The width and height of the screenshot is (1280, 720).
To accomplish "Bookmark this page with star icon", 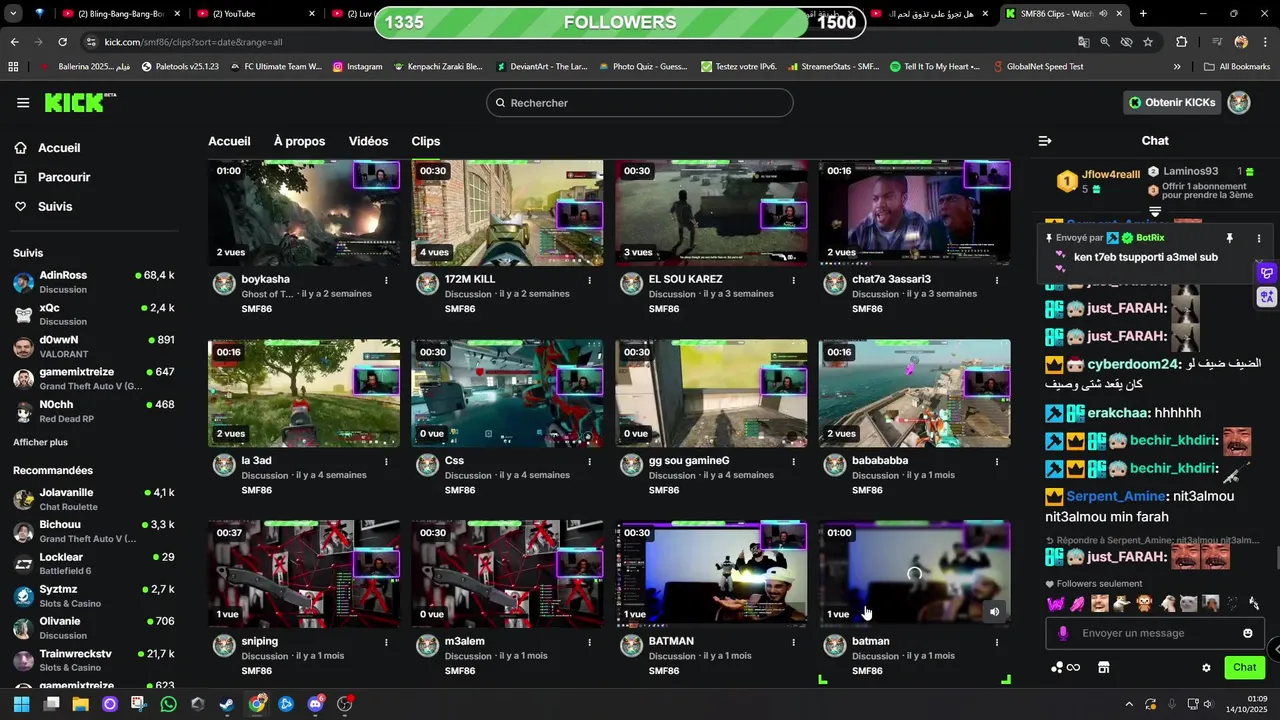I will point(1148,42).
